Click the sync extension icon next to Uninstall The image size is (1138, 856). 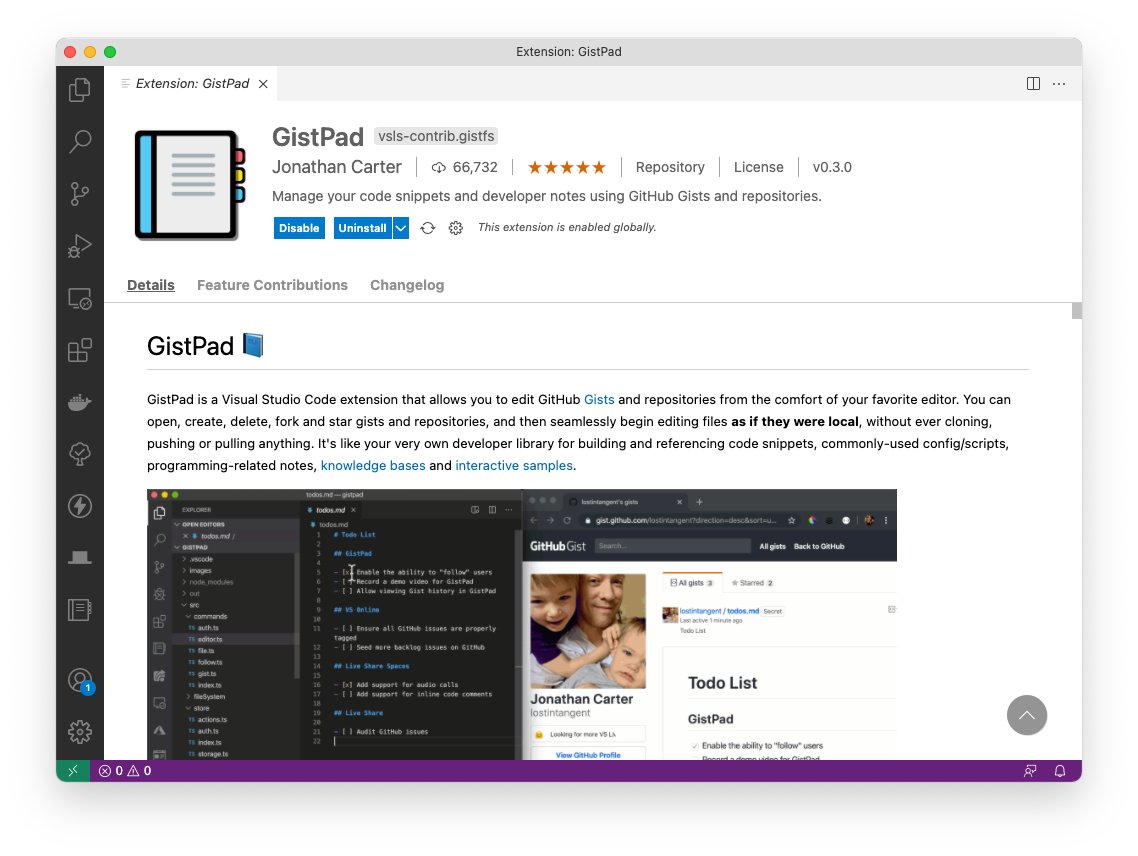pyautogui.click(x=427, y=228)
